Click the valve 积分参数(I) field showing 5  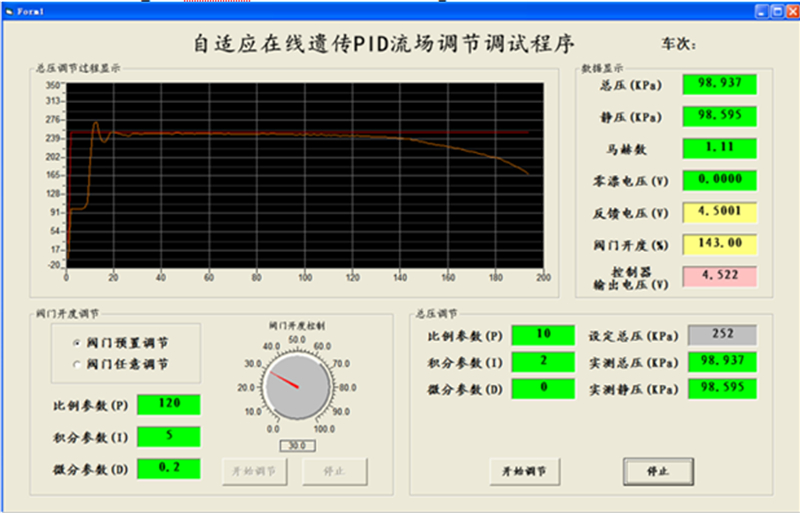point(168,436)
